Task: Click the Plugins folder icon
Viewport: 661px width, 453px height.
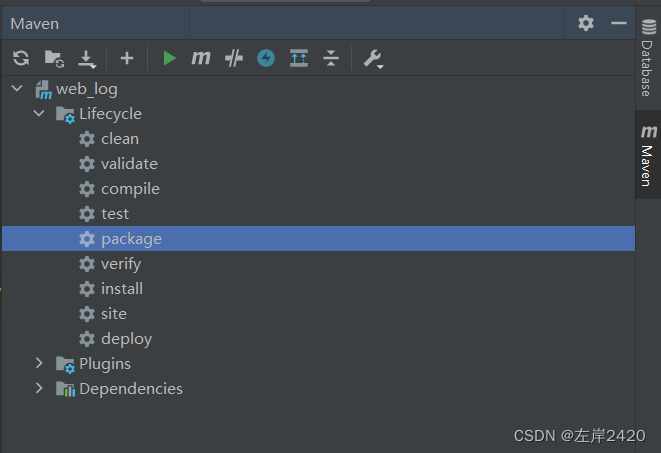Action: (65, 365)
